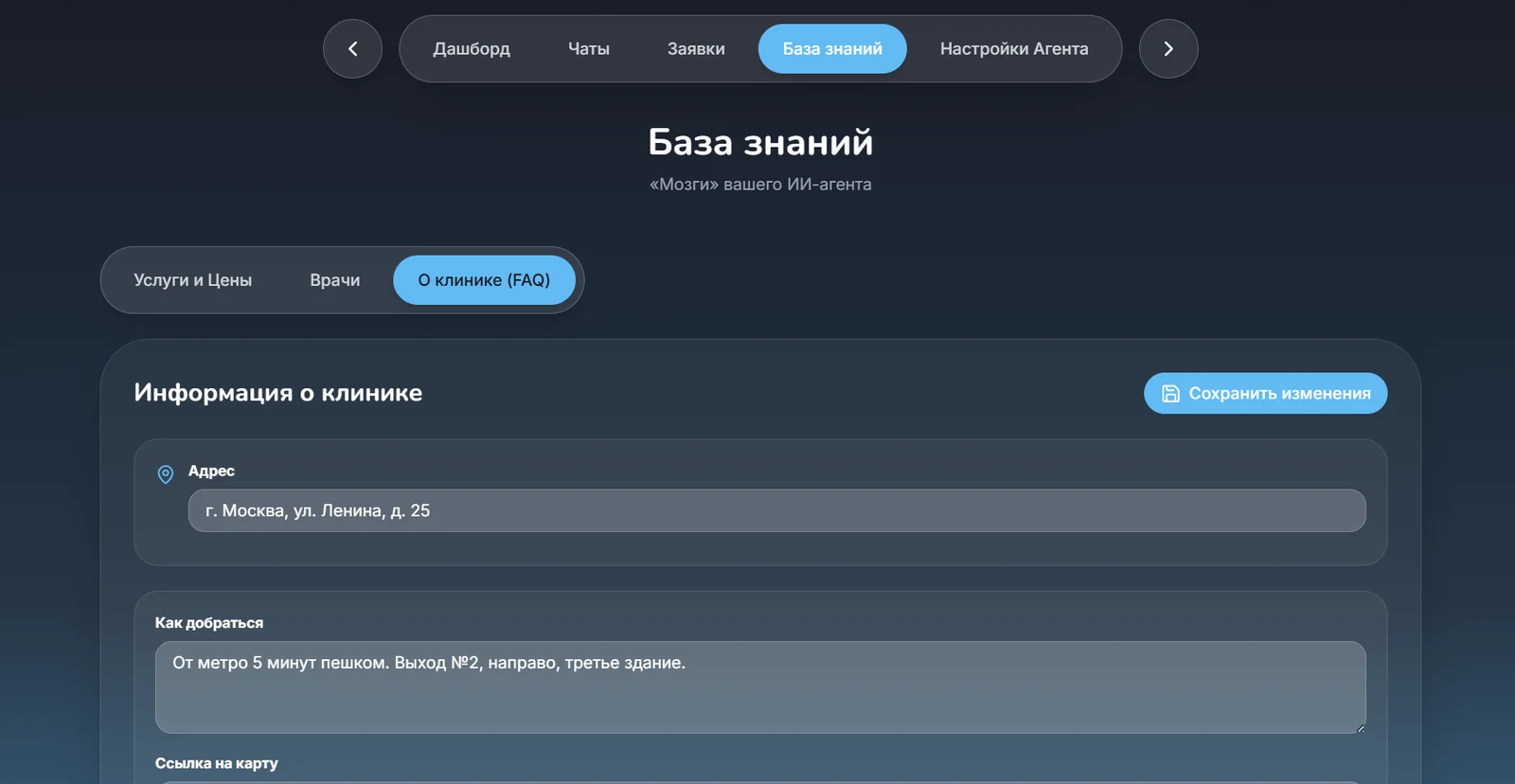Click the Ссылка на карту label

(217, 763)
